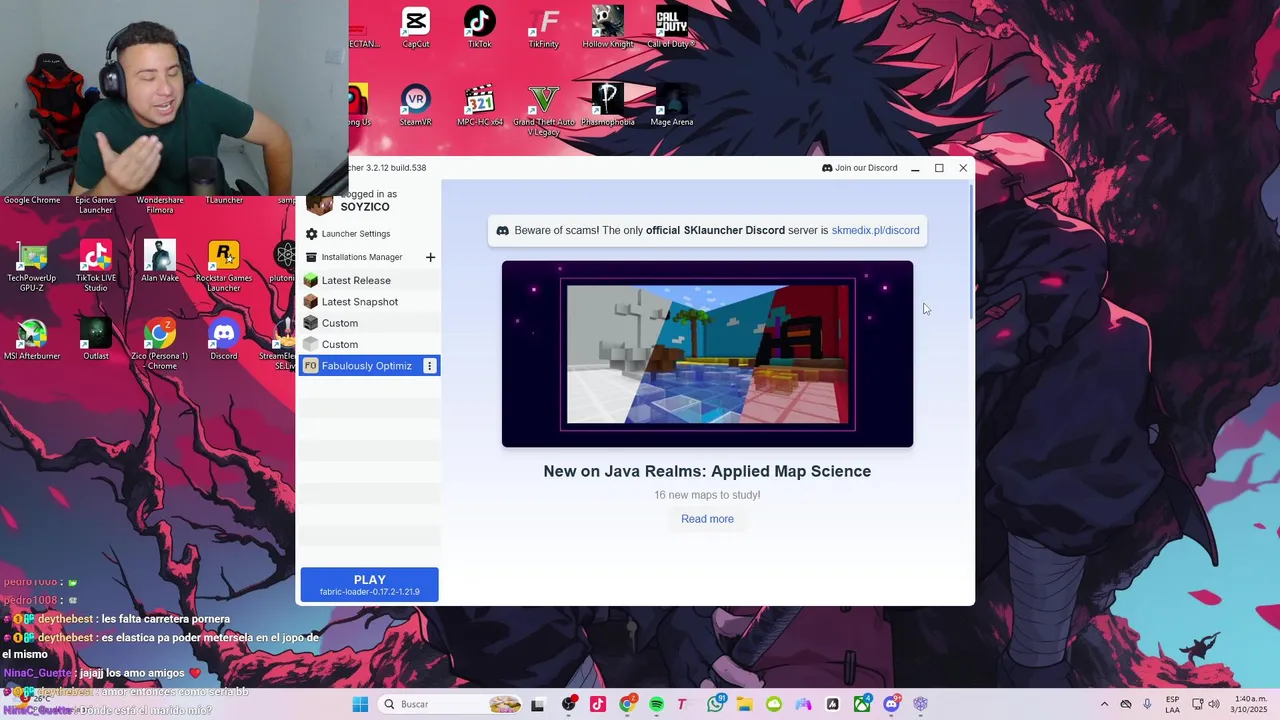
Task: Open Mage Arena desktop shortcut
Action: click(x=672, y=105)
